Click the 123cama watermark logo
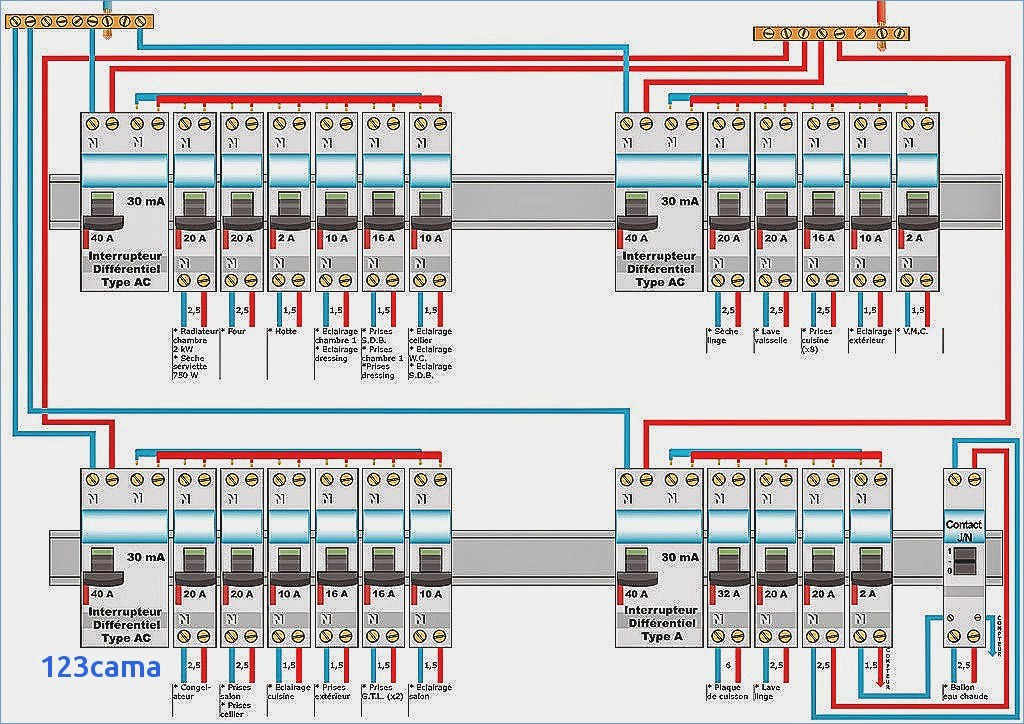 (x=101, y=667)
